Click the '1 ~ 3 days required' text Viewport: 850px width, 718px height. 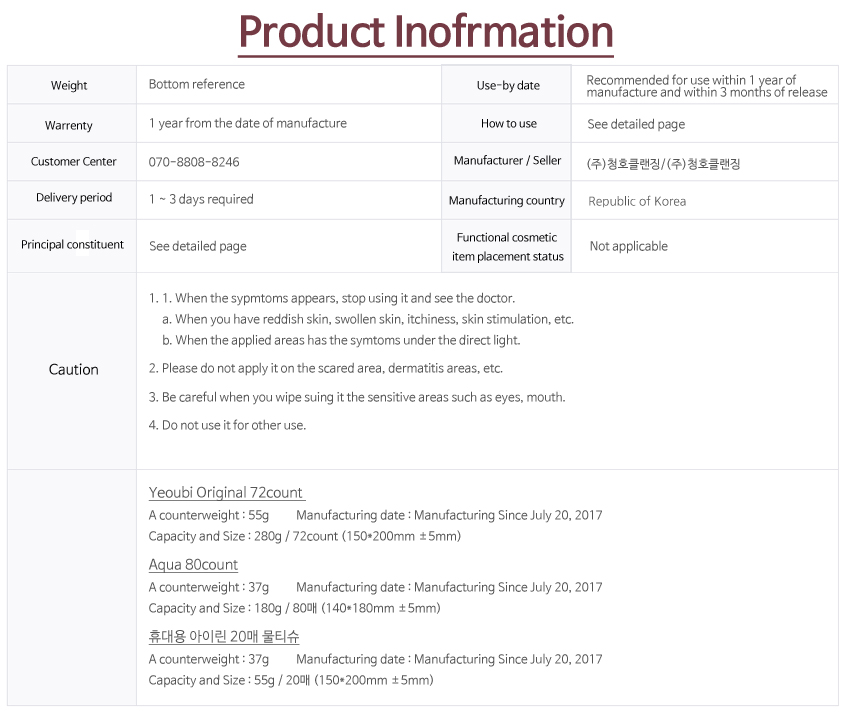click(x=201, y=200)
